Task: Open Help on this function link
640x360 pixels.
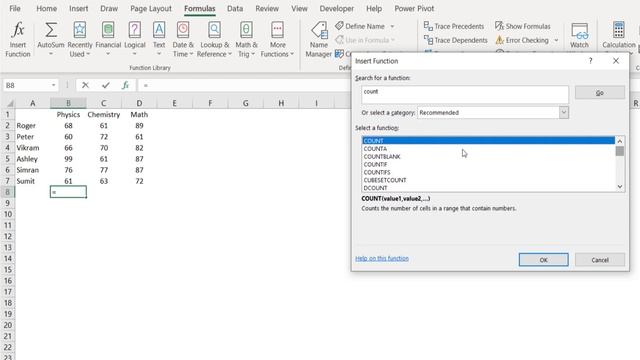Action: tap(382, 258)
